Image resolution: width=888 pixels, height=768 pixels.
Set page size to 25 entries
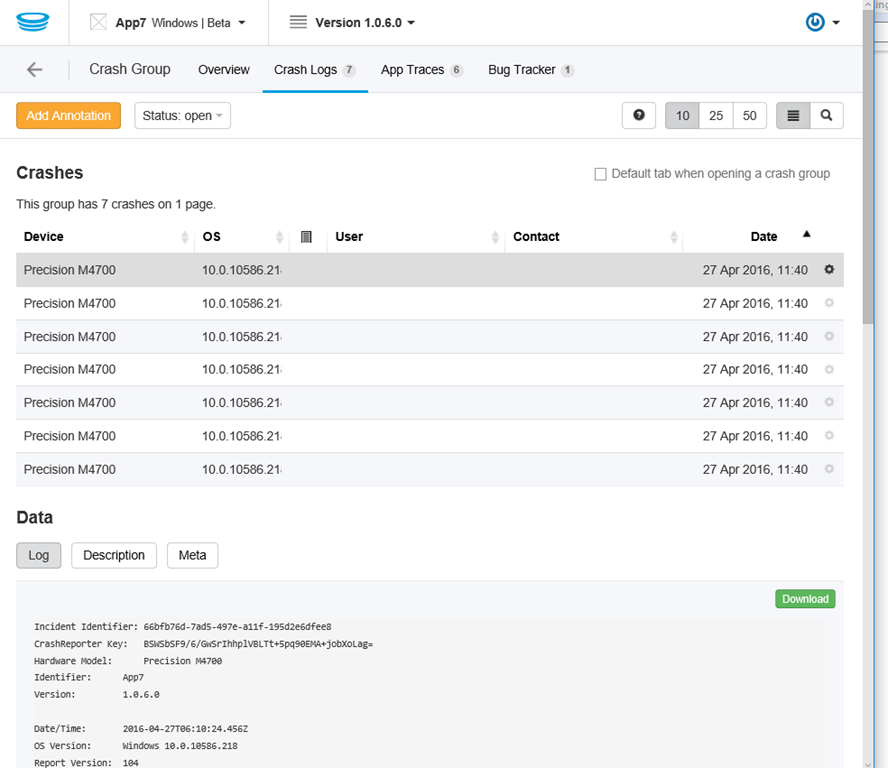(716, 116)
